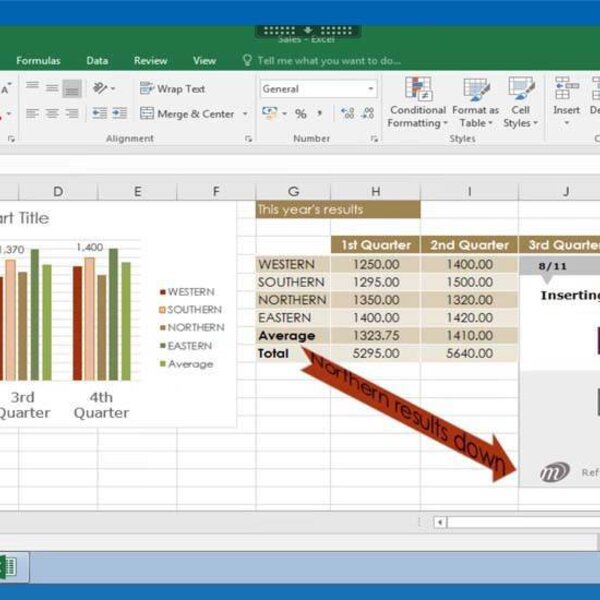The image size is (600, 600).
Task: Select NORTHERN 2nd Quarter value 1320.00
Action: point(470,300)
